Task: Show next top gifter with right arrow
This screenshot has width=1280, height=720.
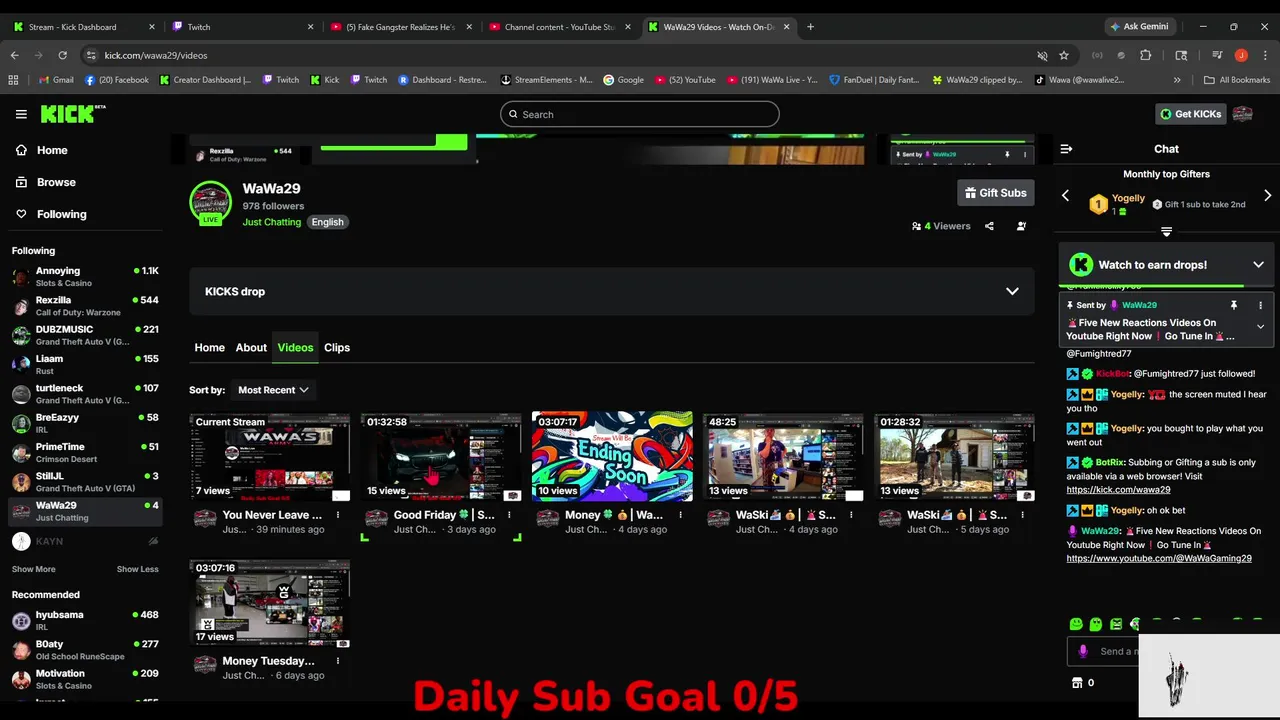Action: [1267, 196]
